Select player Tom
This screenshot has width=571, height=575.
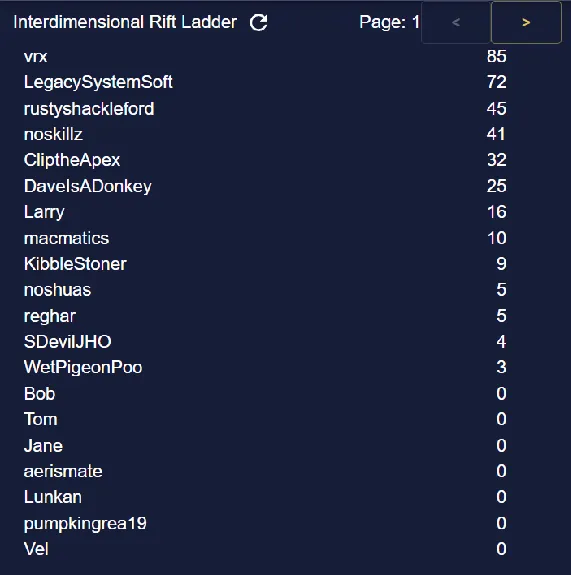(x=41, y=420)
